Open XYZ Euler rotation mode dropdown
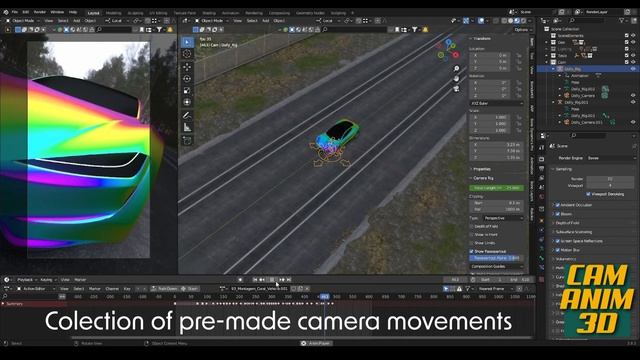The image size is (640, 360). point(496,104)
